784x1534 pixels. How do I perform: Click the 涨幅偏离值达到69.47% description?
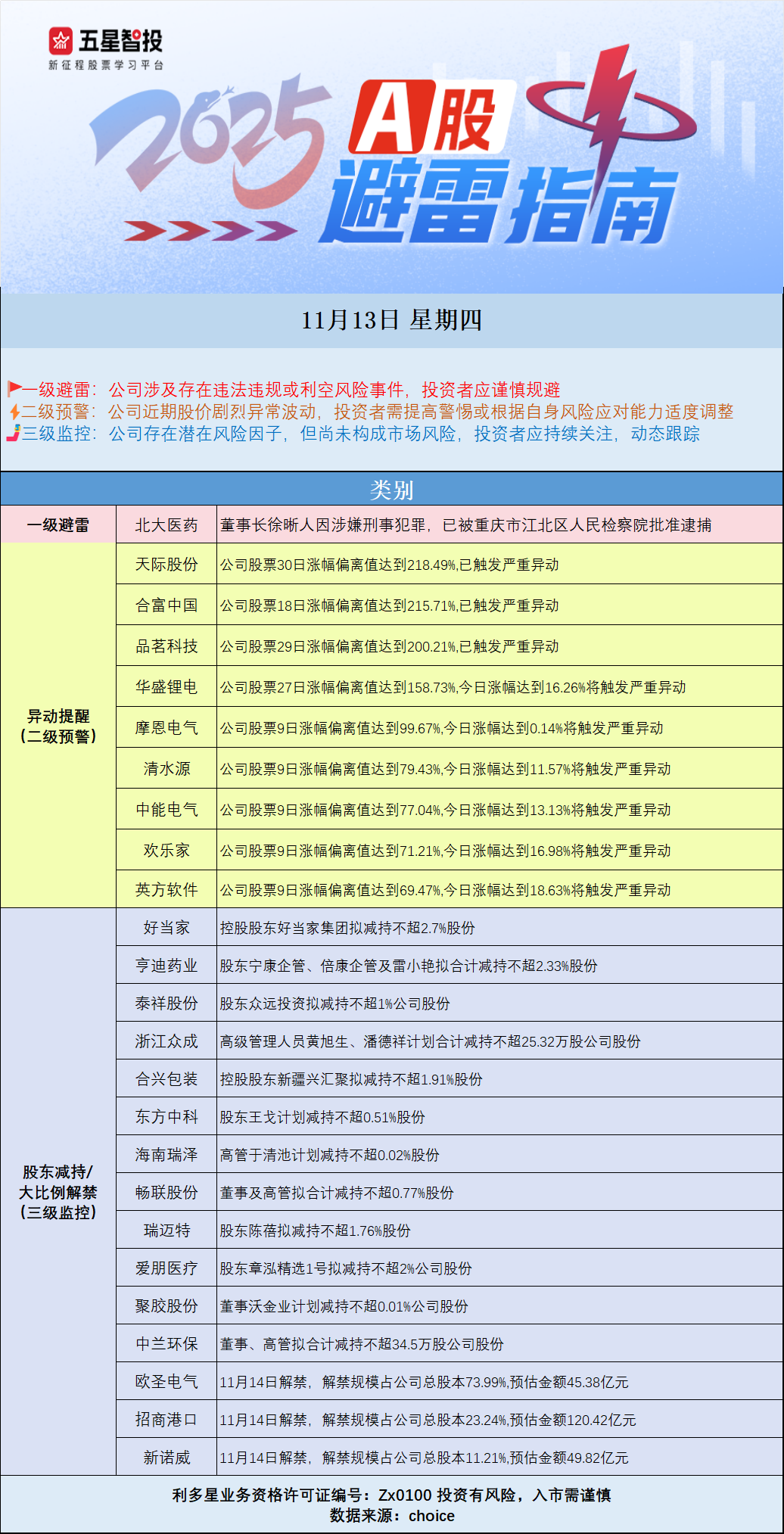tap(445, 890)
